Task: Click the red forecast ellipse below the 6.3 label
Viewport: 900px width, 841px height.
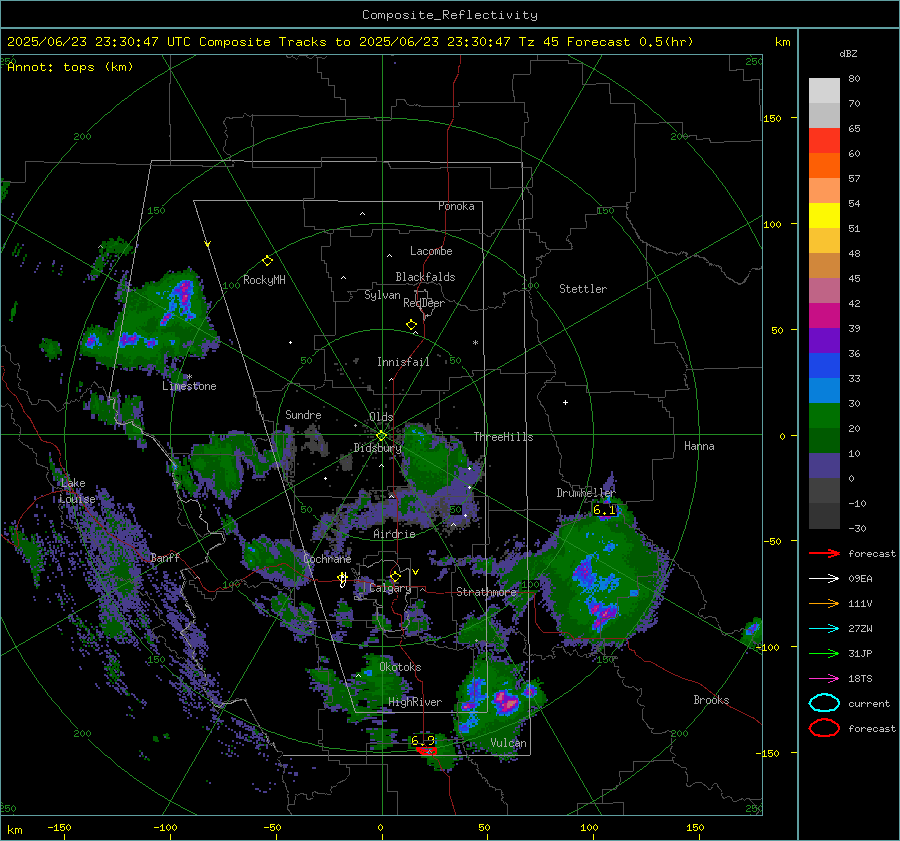Action: click(x=426, y=750)
